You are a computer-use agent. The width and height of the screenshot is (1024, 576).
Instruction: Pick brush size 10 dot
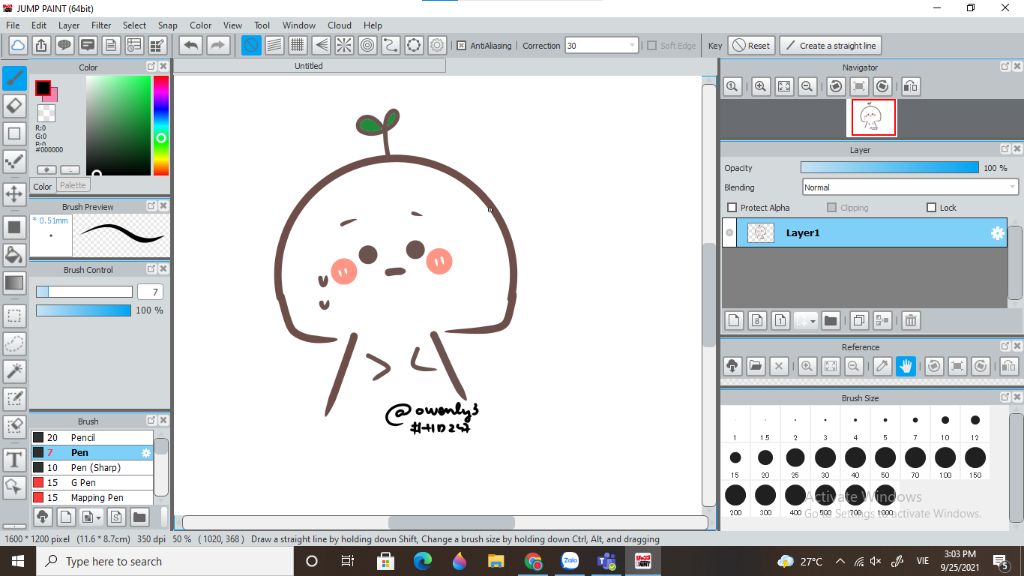pyautogui.click(x=945, y=421)
